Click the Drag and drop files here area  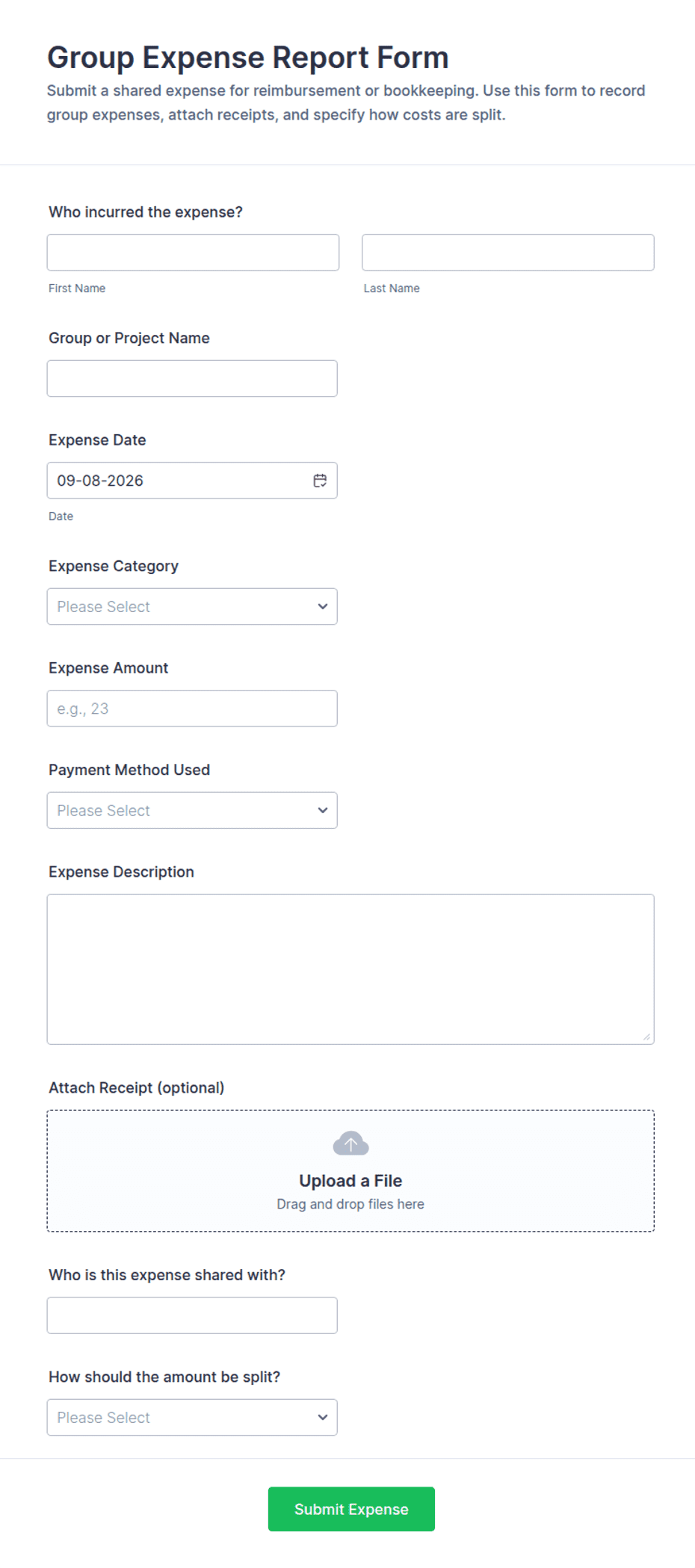coord(350,1204)
